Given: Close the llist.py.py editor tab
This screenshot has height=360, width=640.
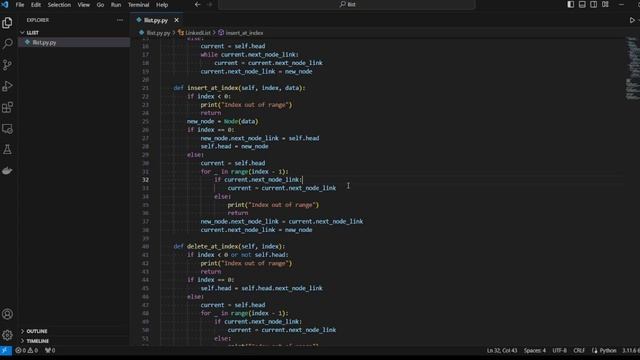Looking at the screenshot, I should tap(176, 20).
